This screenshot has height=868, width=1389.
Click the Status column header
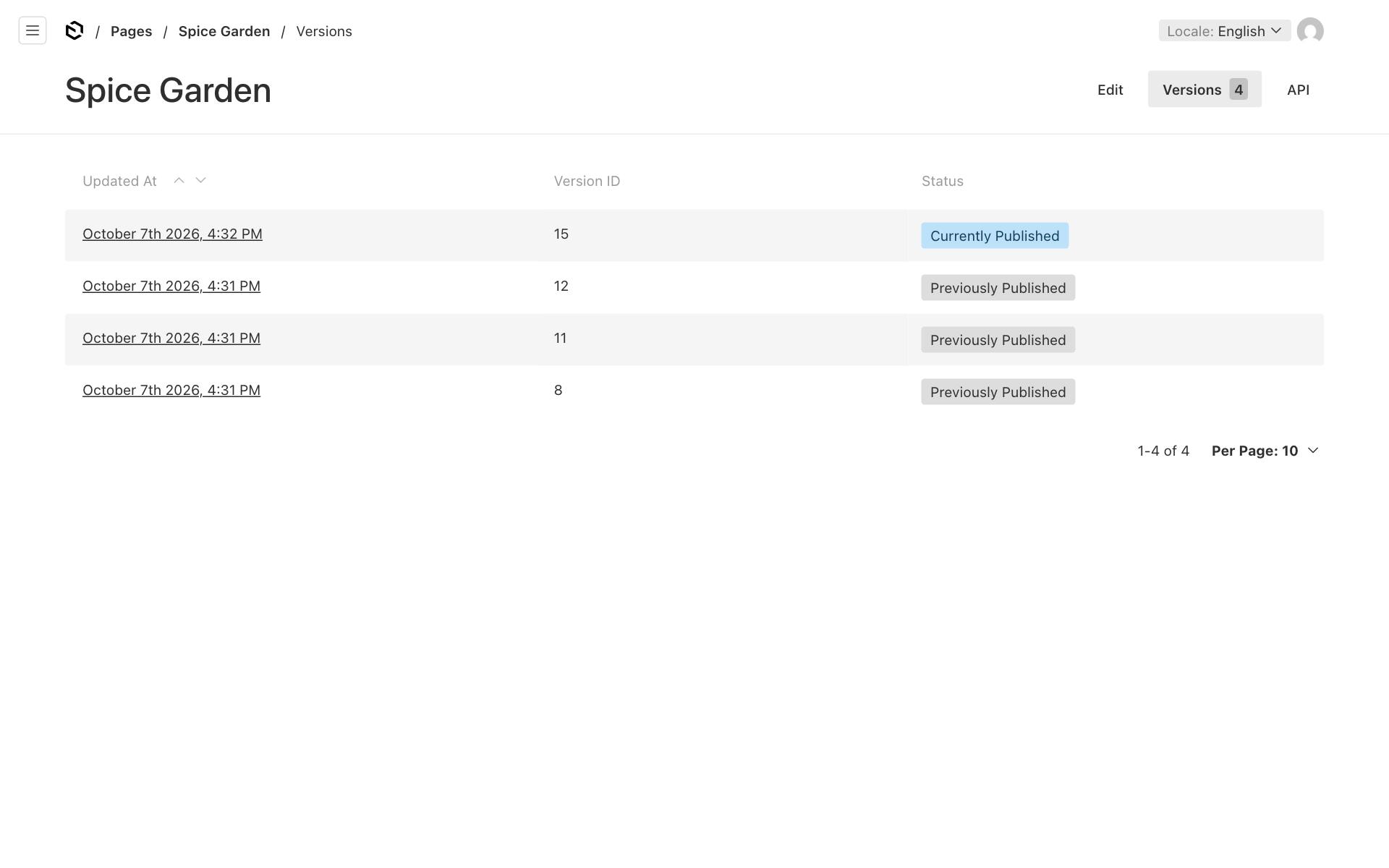(x=943, y=181)
